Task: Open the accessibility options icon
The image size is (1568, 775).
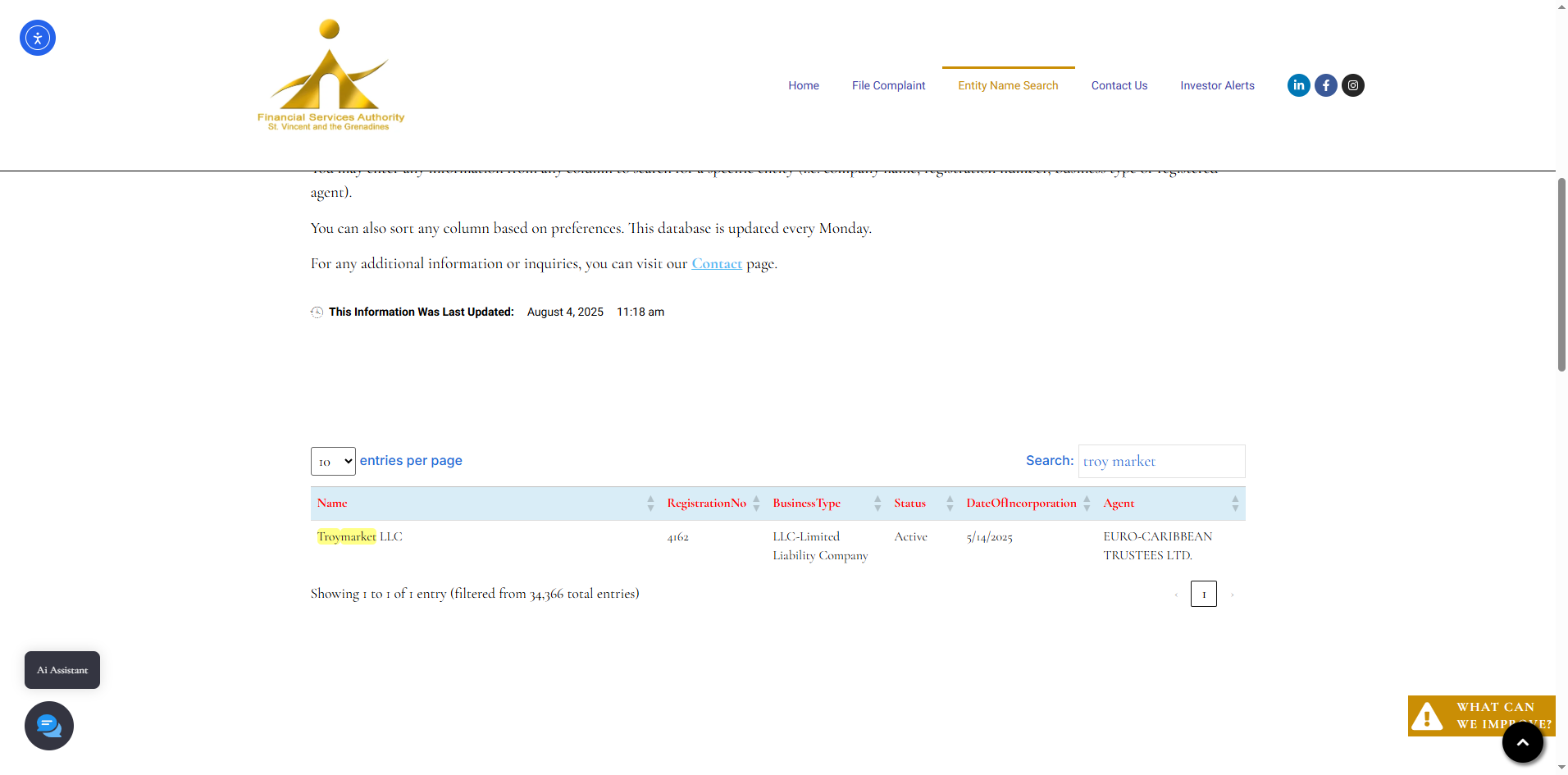Action: tap(38, 38)
